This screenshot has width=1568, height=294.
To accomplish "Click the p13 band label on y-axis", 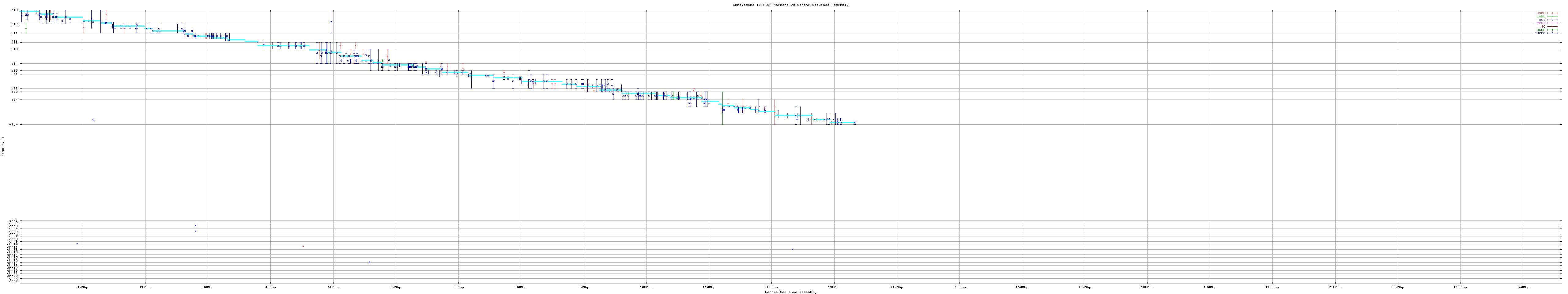I will (14, 10).
